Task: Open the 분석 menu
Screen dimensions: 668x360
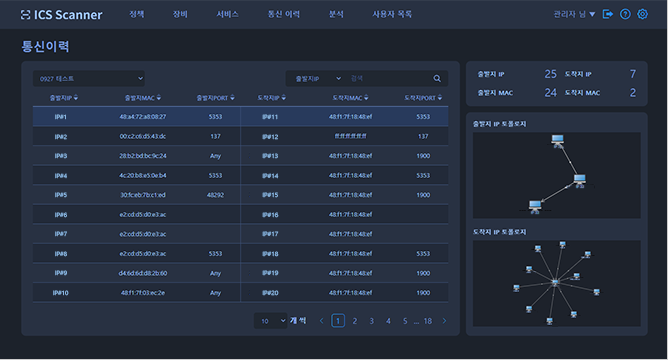Action: click(x=336, y=14)
